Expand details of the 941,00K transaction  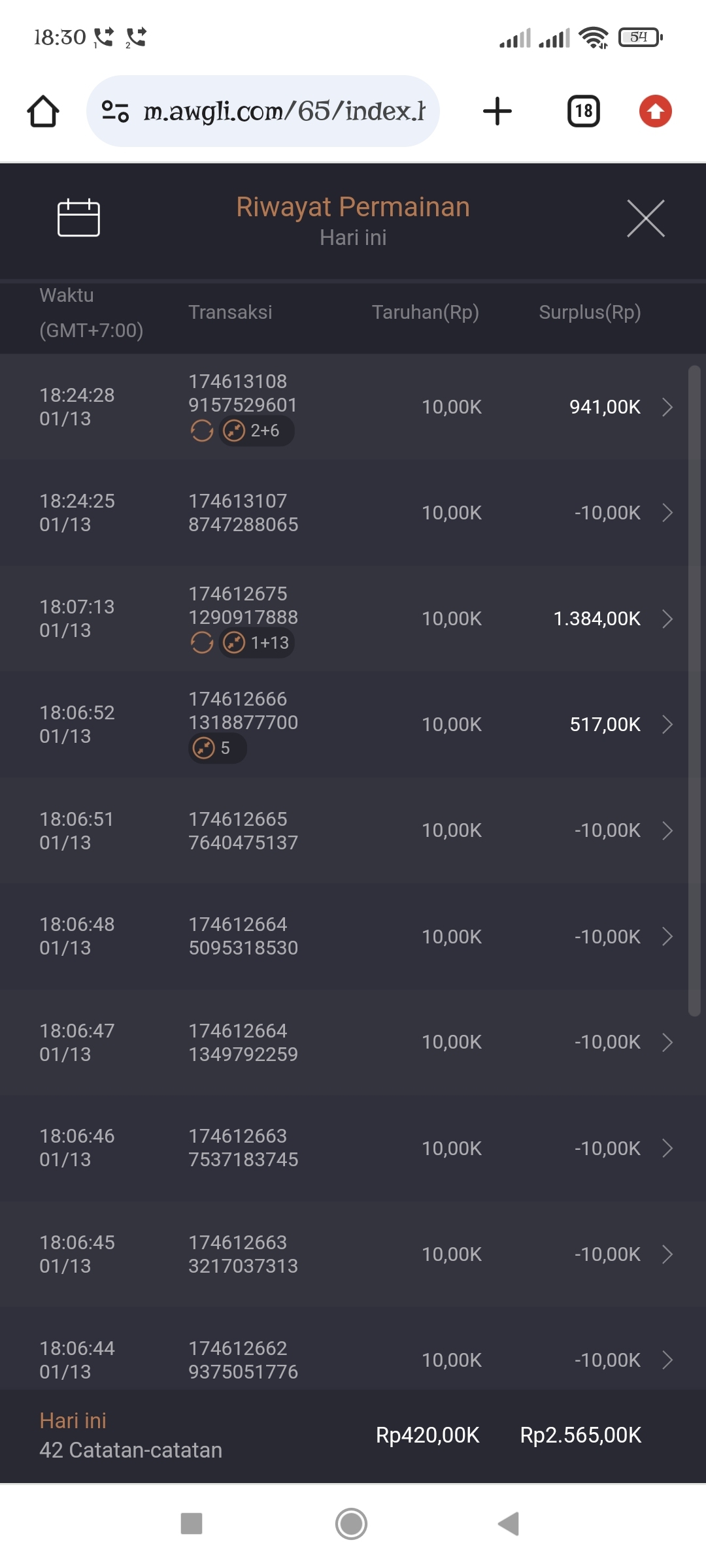667,407
